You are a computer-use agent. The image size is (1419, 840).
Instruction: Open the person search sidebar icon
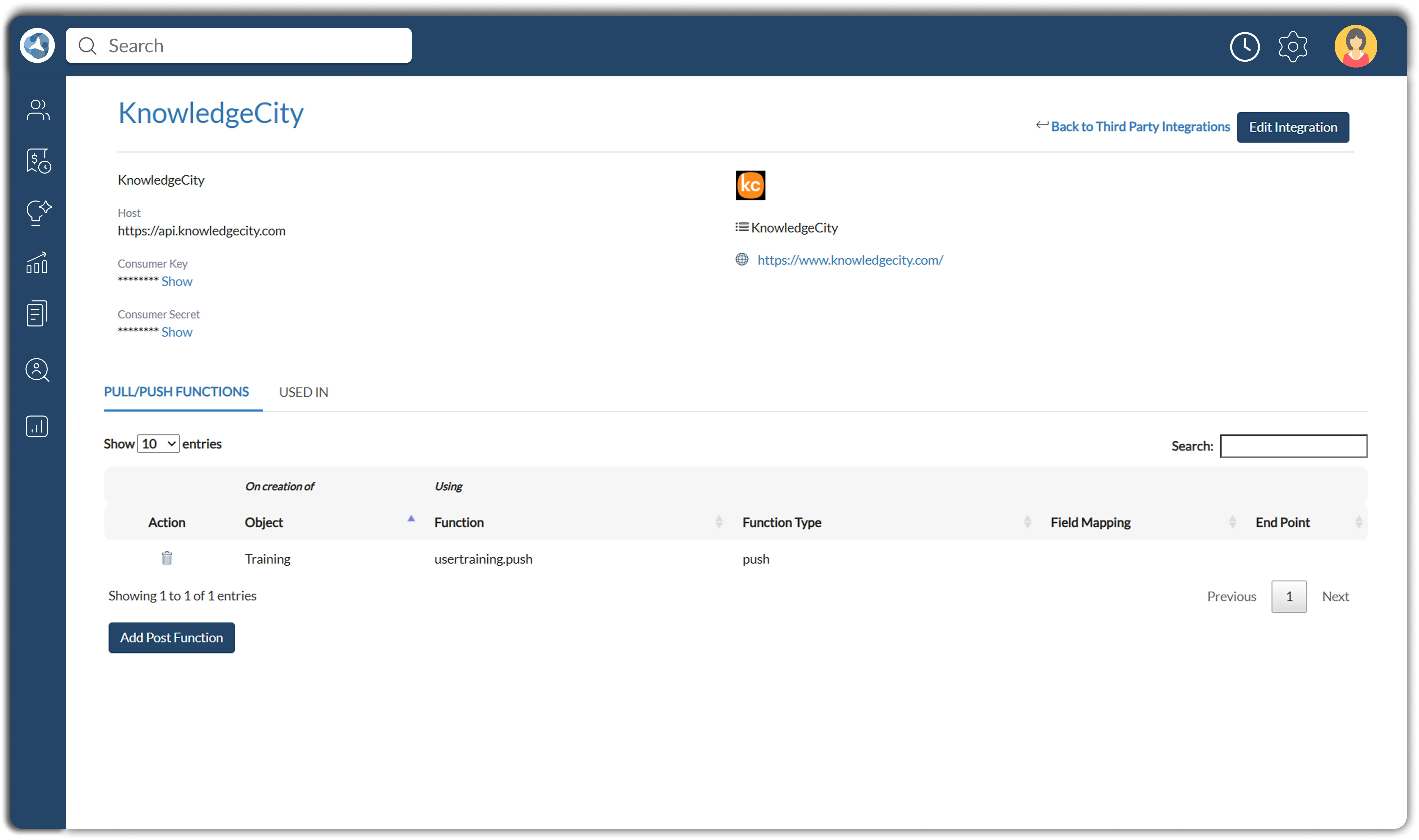[37, 370]
